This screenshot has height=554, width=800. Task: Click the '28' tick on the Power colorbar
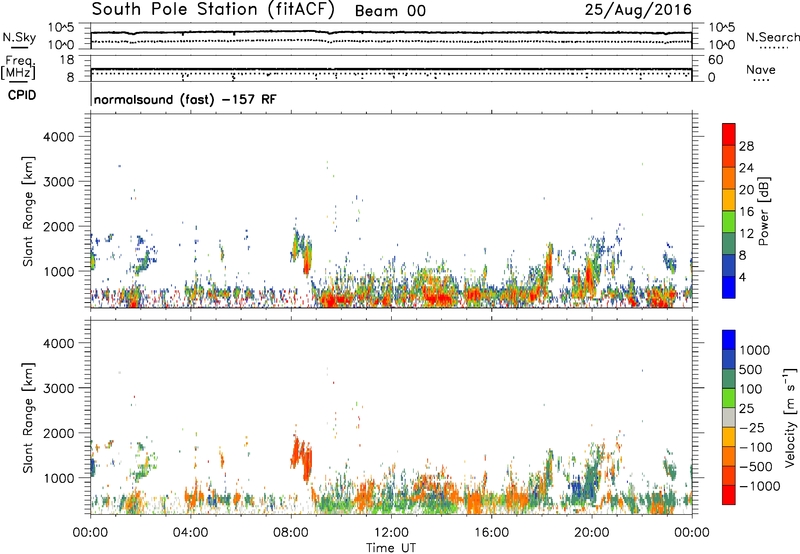pyautogui.click(x=746, y=146)
